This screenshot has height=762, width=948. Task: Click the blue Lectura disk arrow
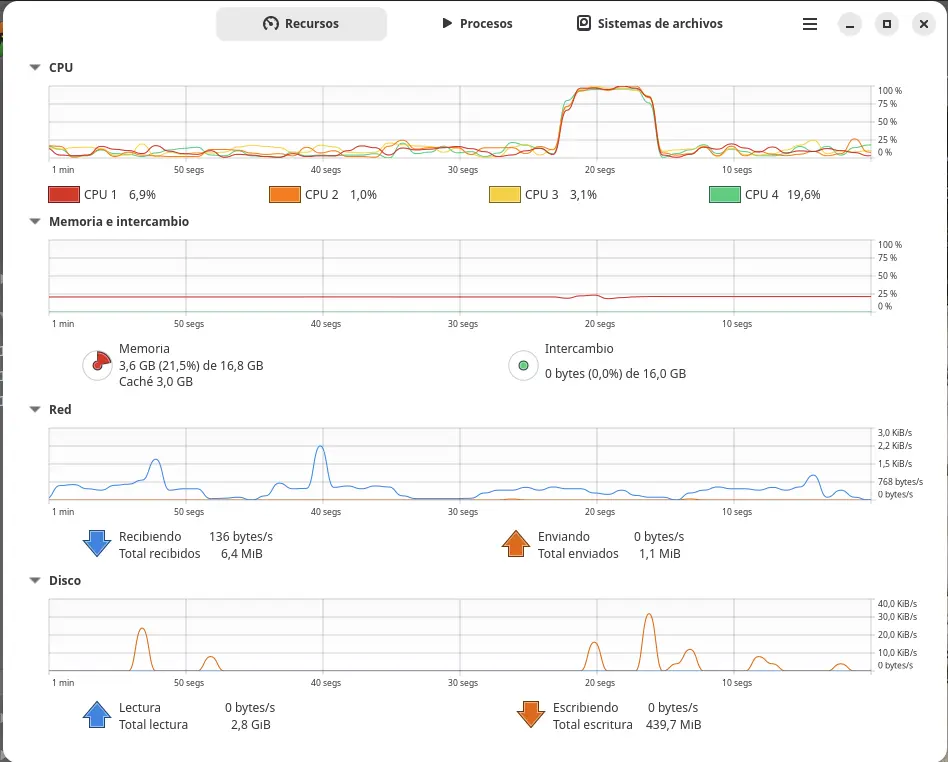[x=97, y=714]
